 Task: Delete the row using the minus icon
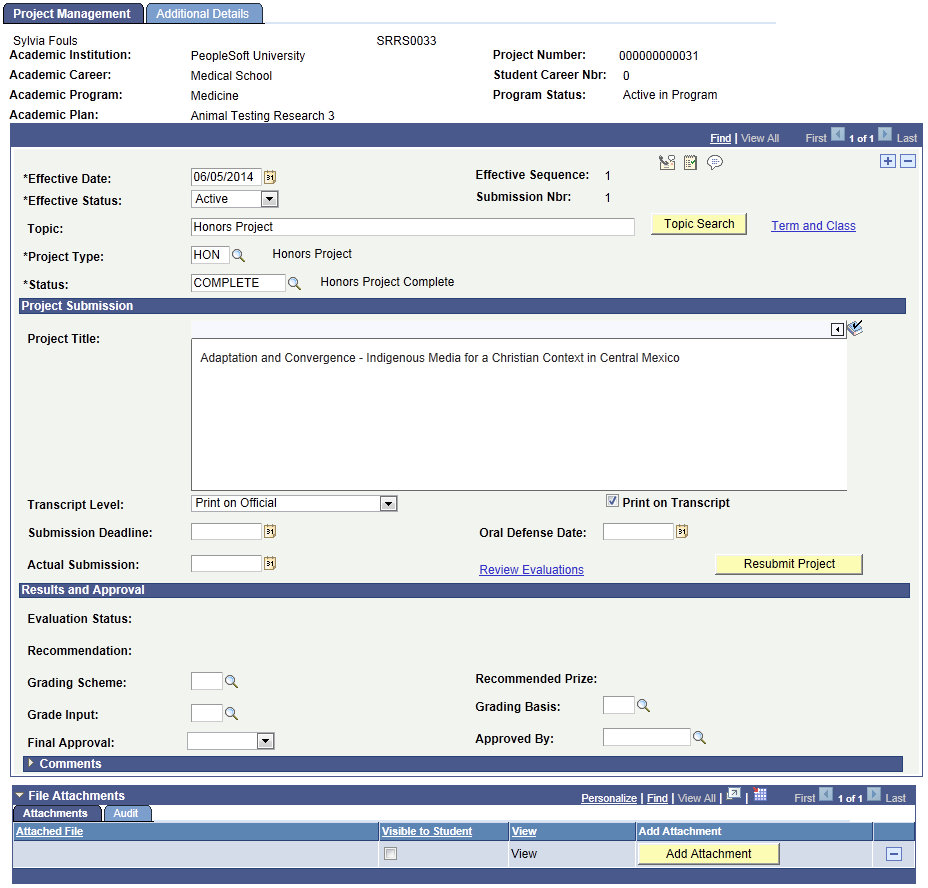coord(908,160)
